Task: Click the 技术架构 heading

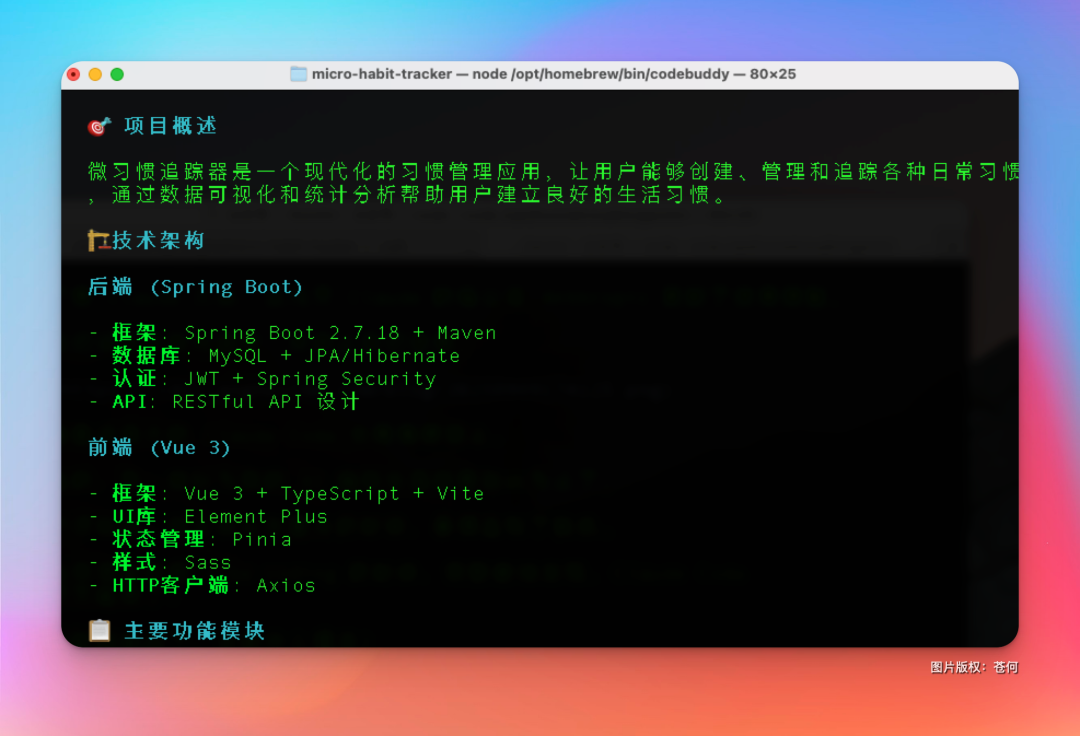Action: pos(158,240)
